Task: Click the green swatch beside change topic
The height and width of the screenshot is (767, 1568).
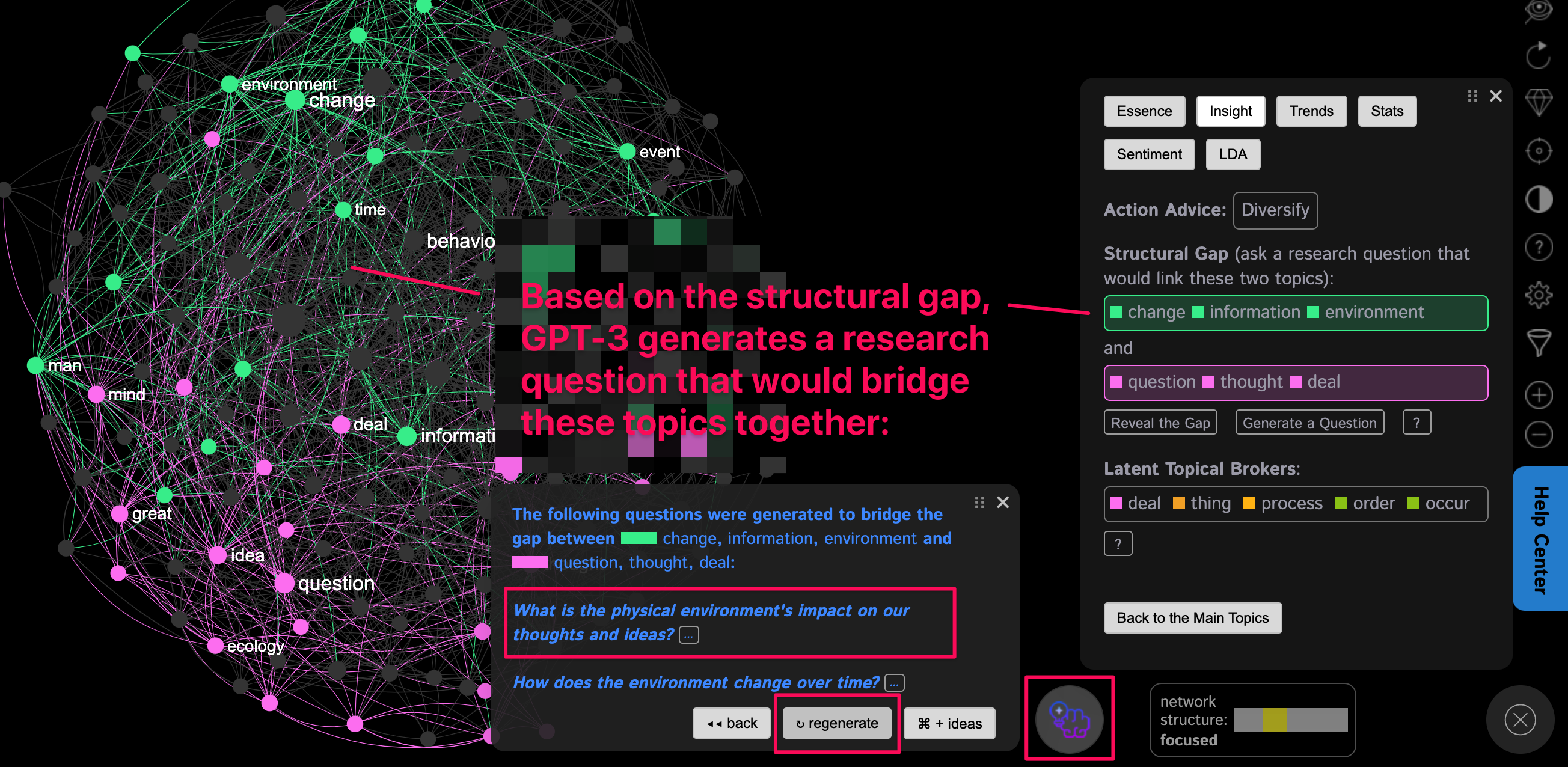Action: (x=1116, y=313)
